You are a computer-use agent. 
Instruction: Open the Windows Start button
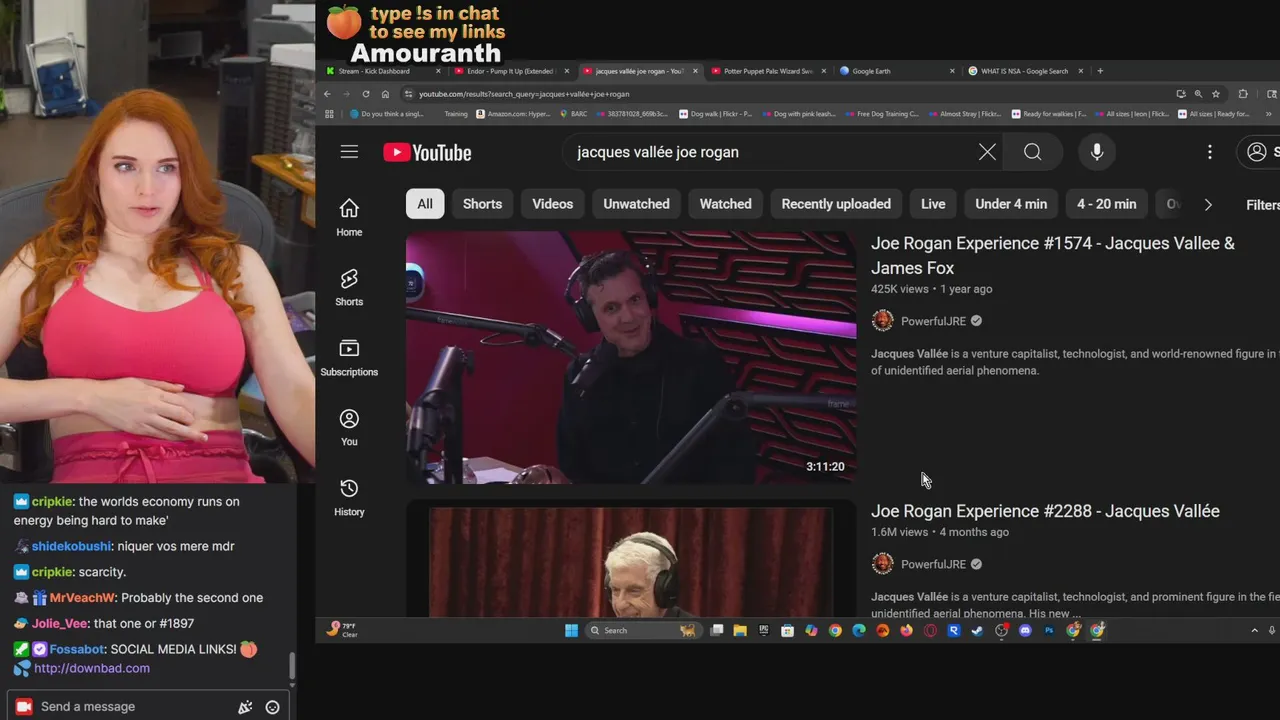[x=571, y=630]
